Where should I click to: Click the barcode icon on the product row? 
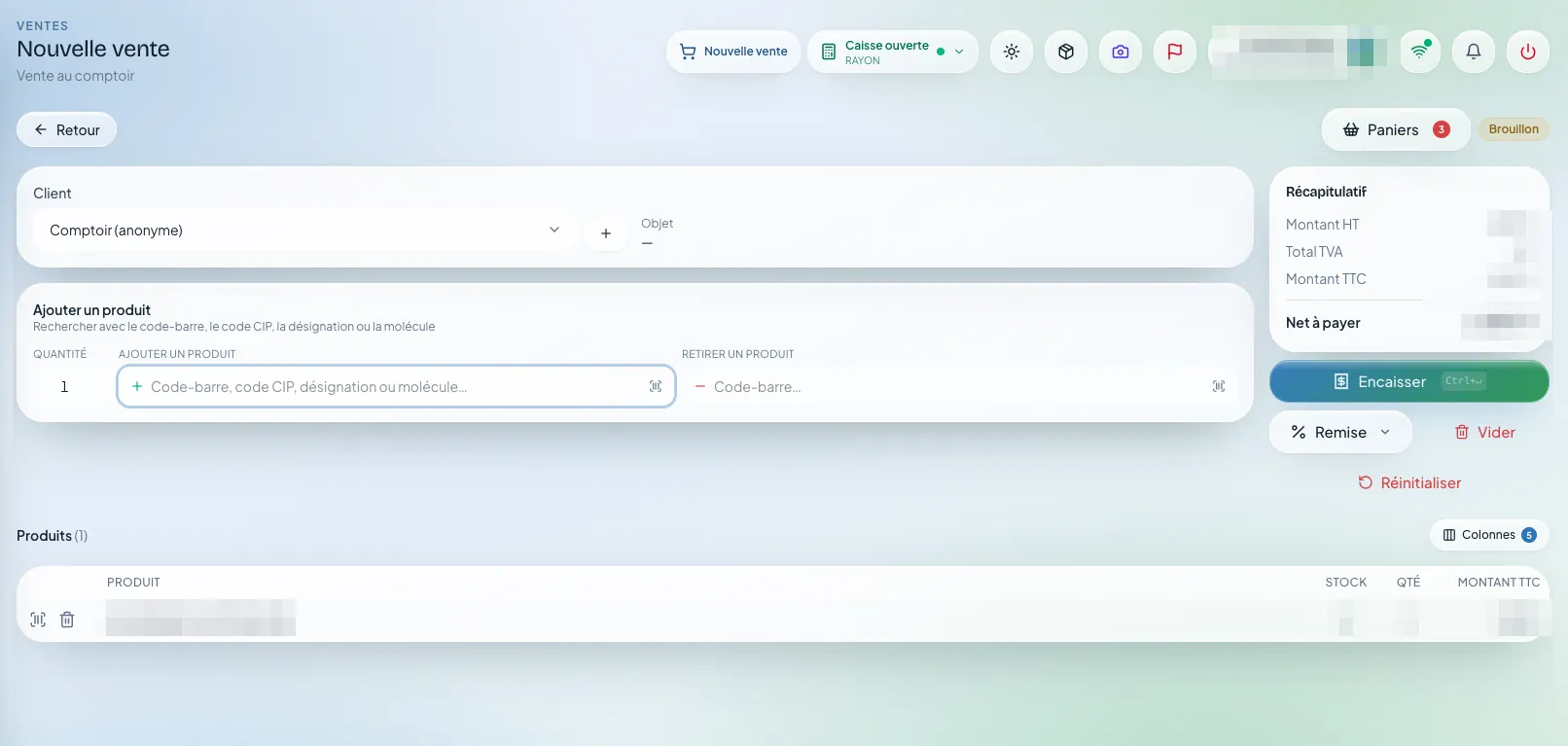[38, 620]
